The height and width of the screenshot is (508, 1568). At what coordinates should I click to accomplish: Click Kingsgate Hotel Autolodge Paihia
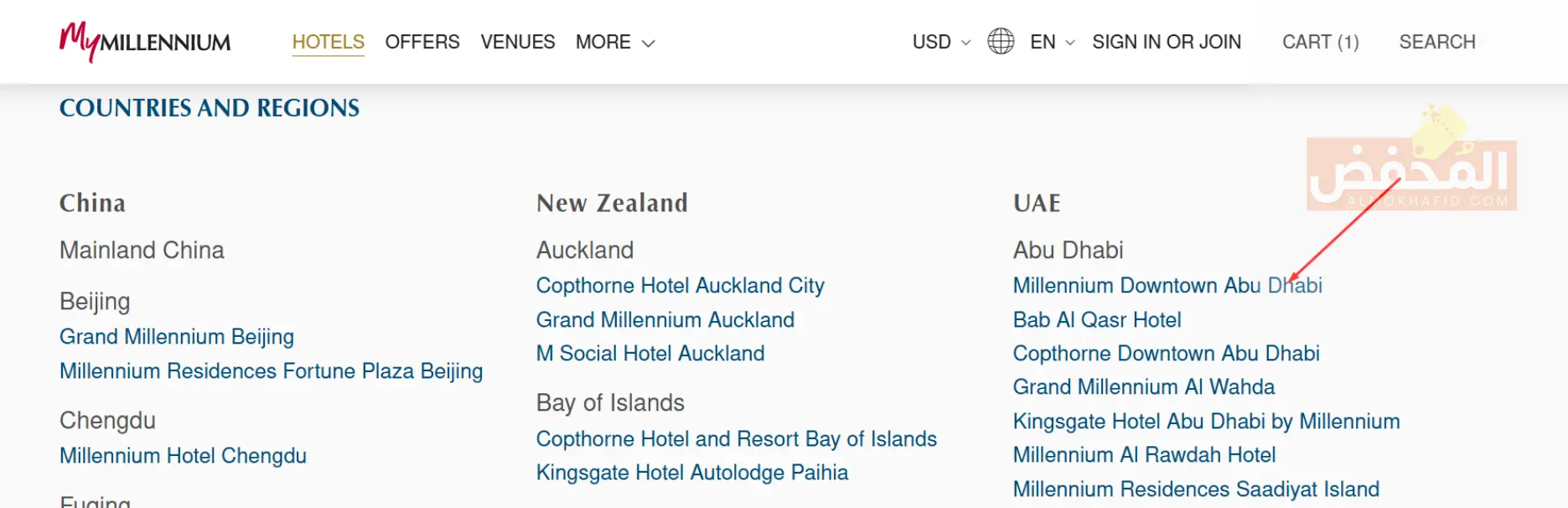[x=692, y=473]
